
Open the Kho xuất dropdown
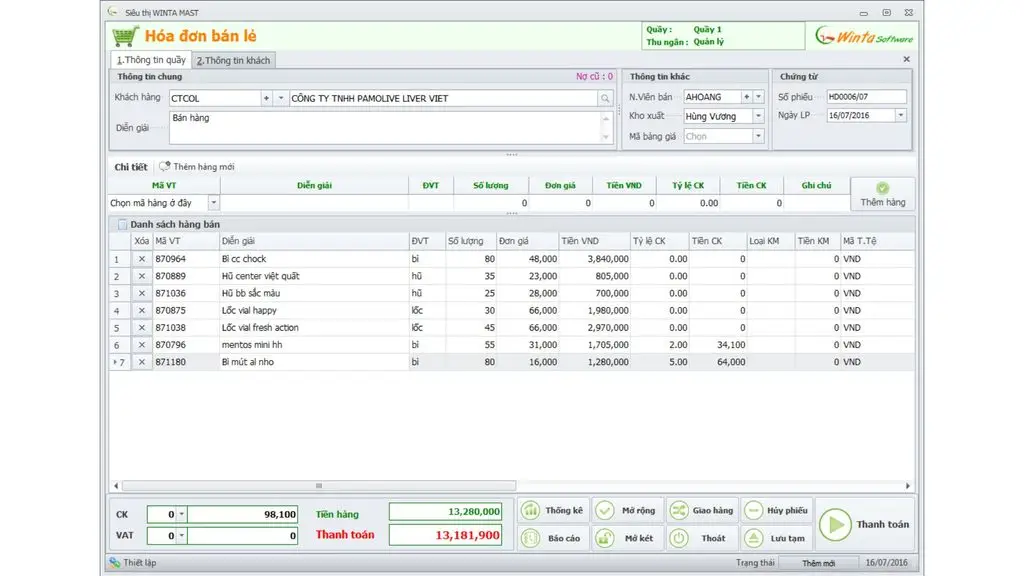[x=758, y=116]
